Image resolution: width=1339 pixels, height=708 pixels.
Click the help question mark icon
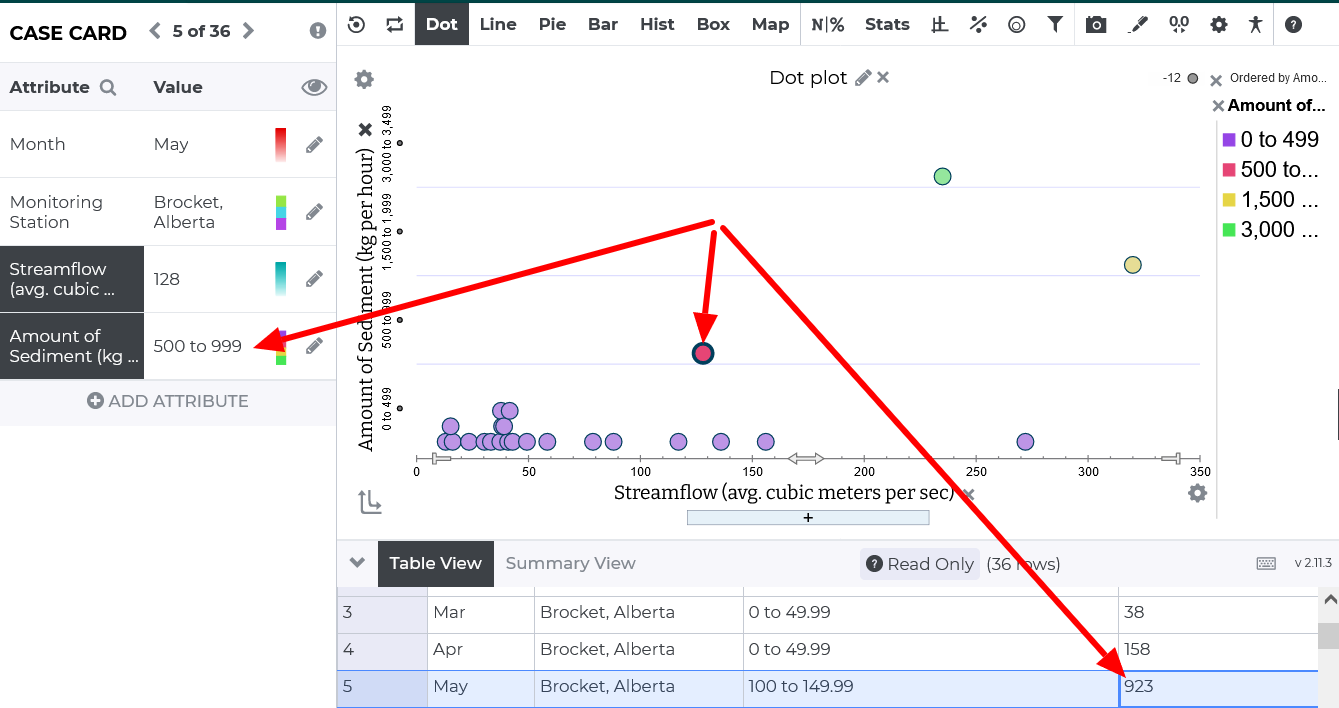(x=1293, y=24)
